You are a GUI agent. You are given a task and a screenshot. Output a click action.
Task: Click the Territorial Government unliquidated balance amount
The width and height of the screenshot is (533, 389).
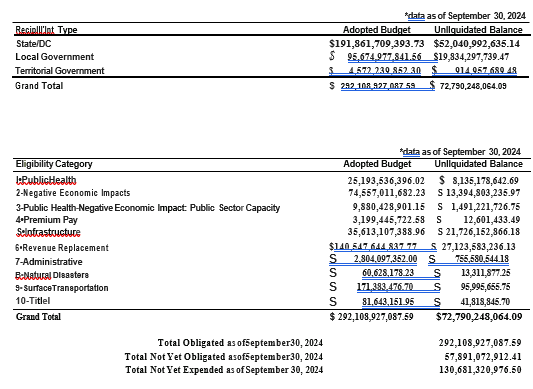click(x=486, y=71)
